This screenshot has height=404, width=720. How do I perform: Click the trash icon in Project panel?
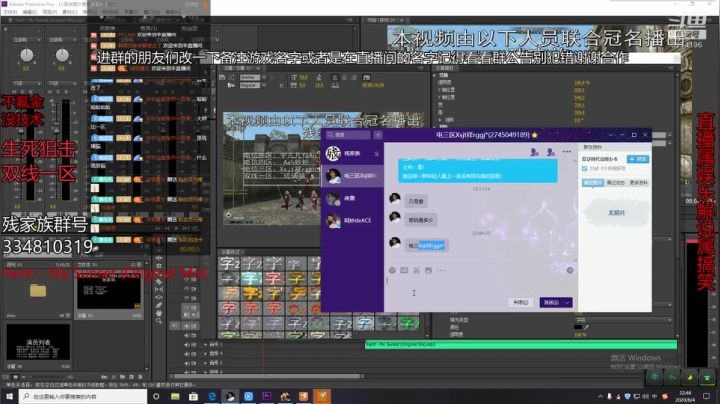tap(141, 377)
